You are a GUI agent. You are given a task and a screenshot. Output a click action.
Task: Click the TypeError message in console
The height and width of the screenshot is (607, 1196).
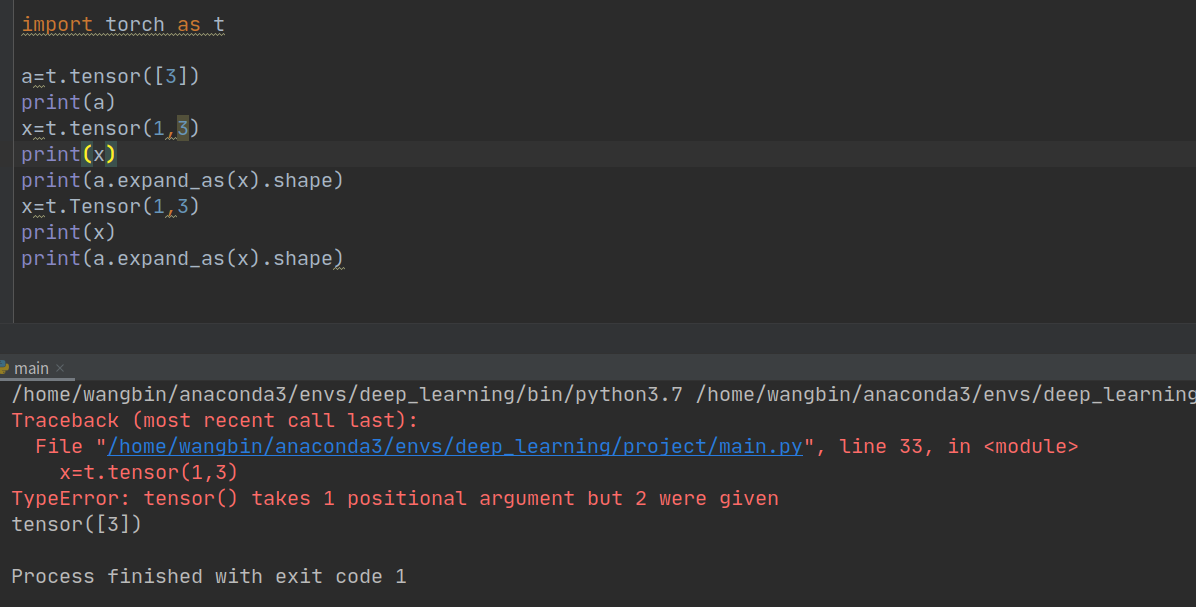tap(395, 499)
